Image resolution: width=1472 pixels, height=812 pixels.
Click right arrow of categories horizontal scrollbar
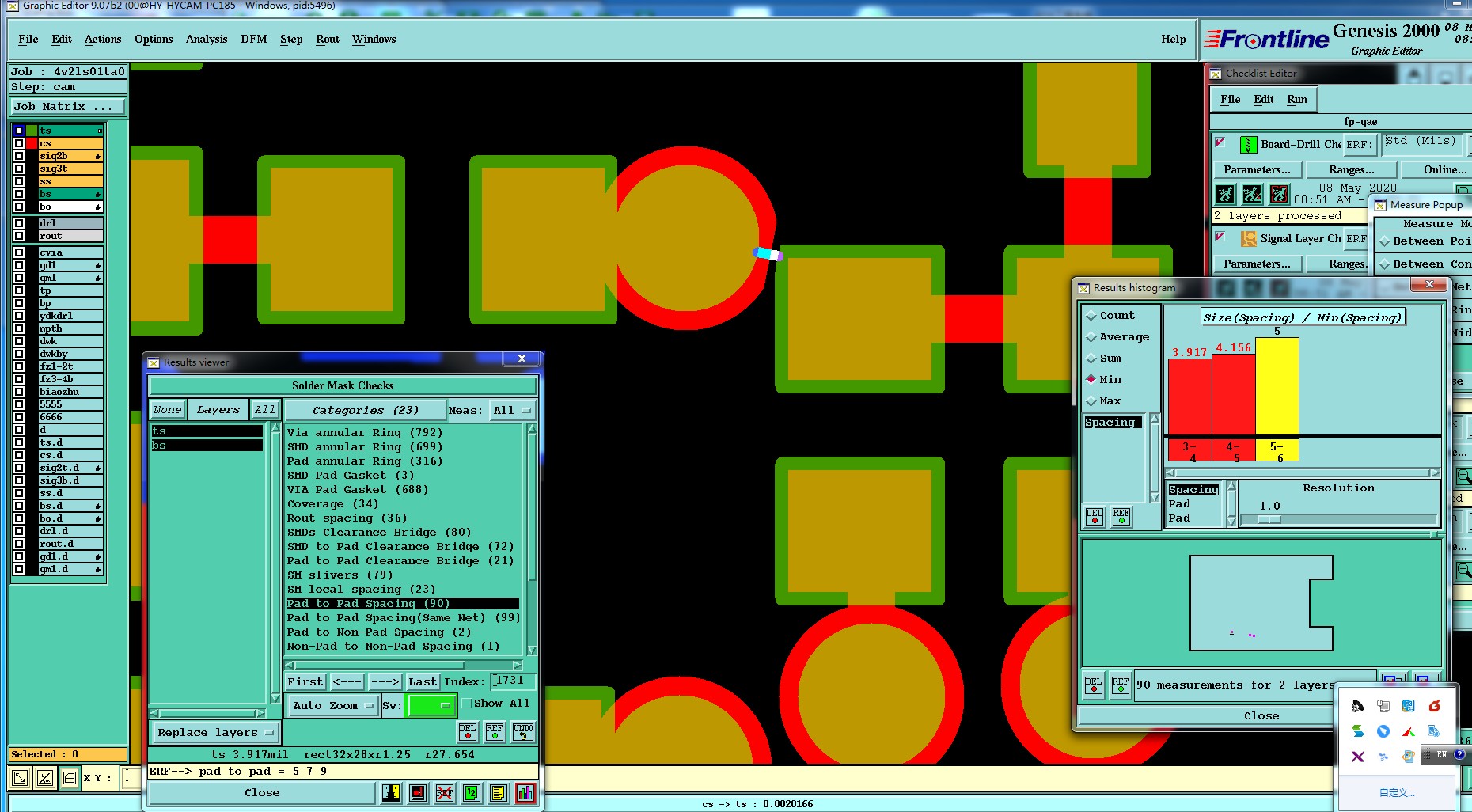[518, 665]
